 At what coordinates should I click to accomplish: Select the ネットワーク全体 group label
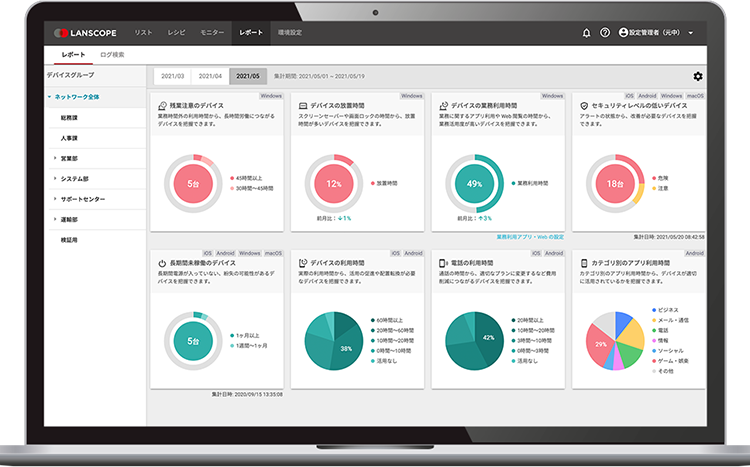(x=77, y=97)
